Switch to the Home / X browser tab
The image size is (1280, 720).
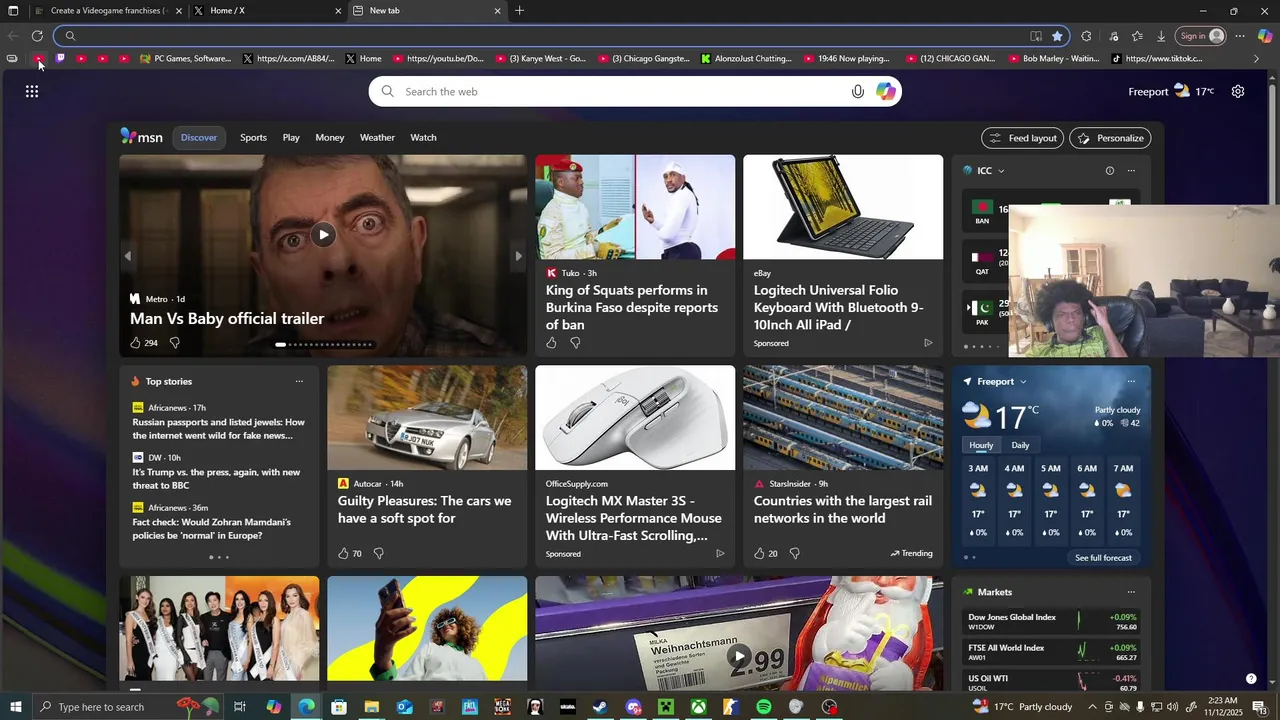[x=268, y=11]
